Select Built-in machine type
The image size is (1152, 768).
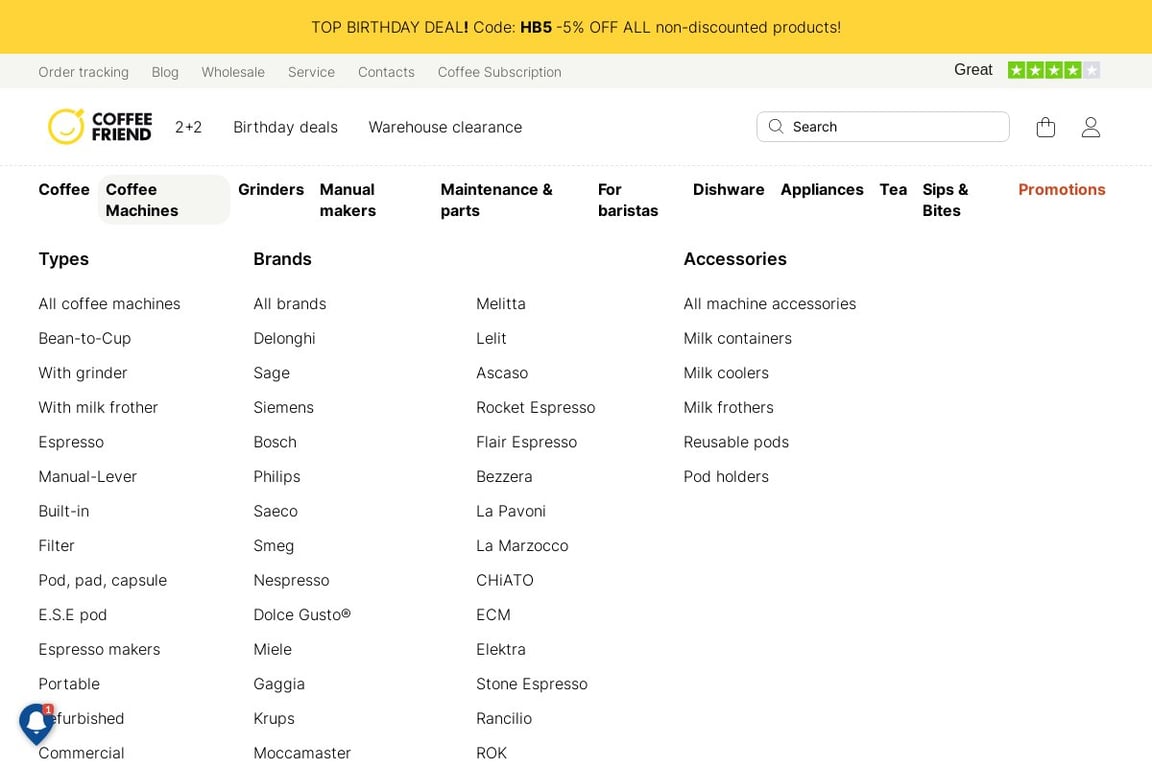[x=63, y=511]
